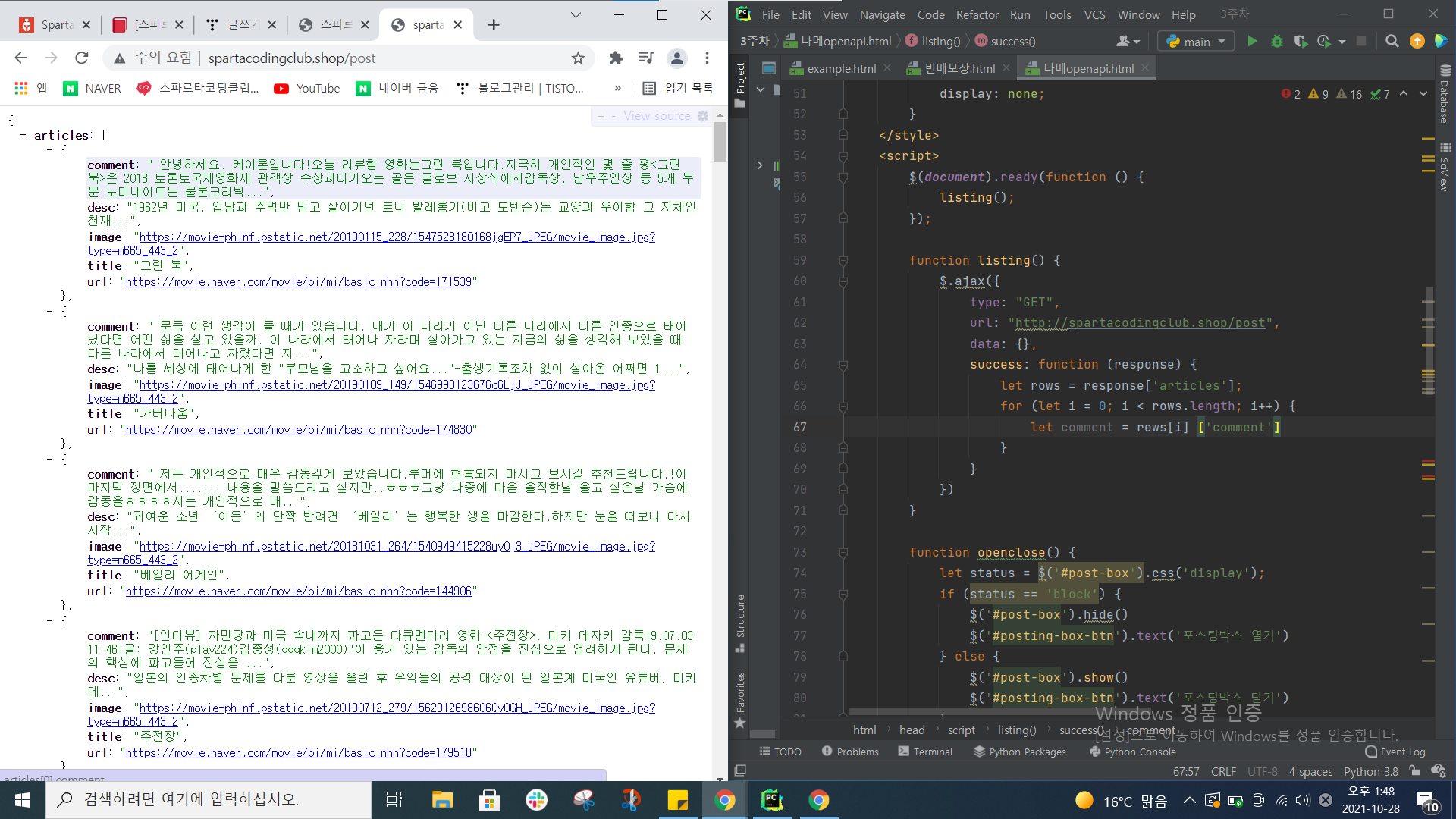This screenshot has height=819, width=1456.
Task: Click the Windows taskbar search box
Action: point(209,799)
